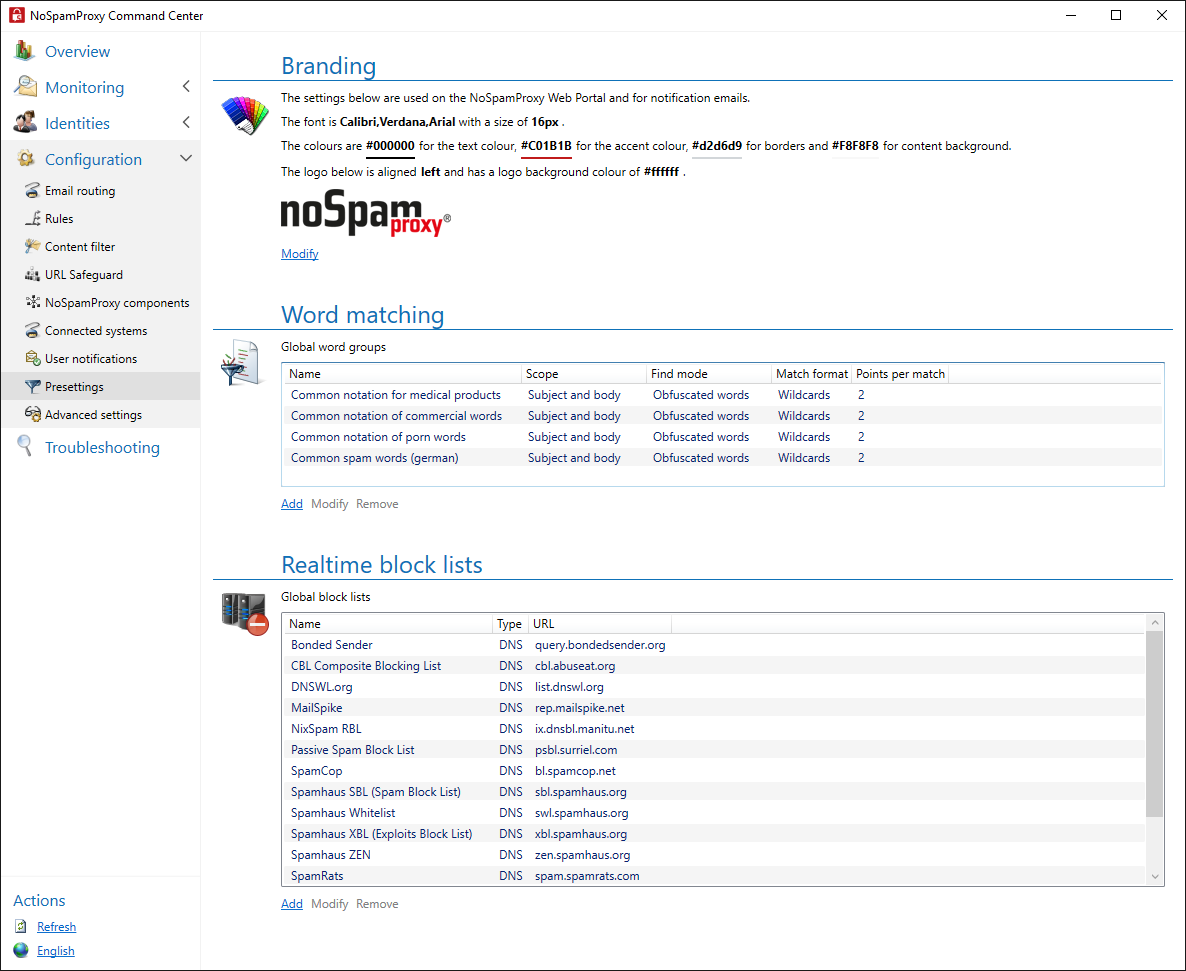Click the Find mode column header

[x=709, y=374]
